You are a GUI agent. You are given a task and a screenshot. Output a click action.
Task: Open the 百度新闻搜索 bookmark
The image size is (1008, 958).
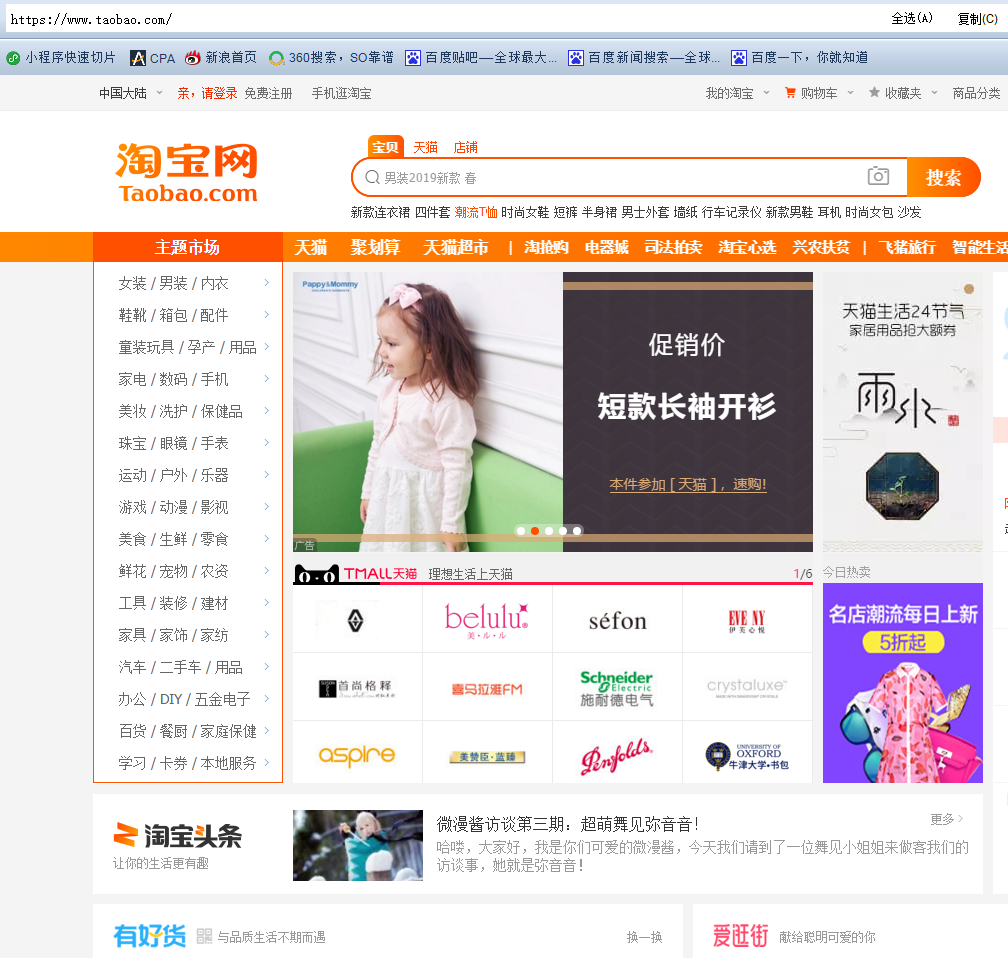pos(644,58)
